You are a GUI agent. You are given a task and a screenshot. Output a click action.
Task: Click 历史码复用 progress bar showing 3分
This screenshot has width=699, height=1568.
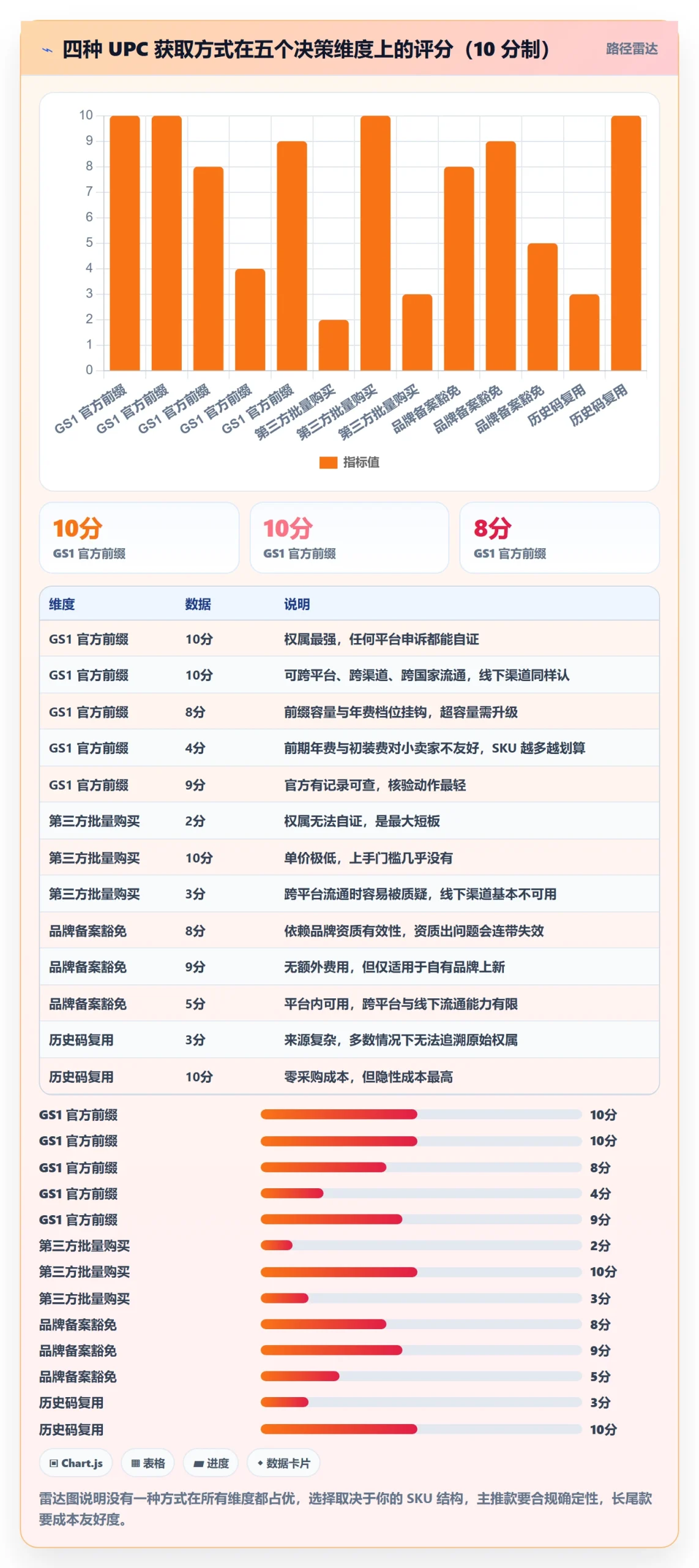click(421, 1402)
